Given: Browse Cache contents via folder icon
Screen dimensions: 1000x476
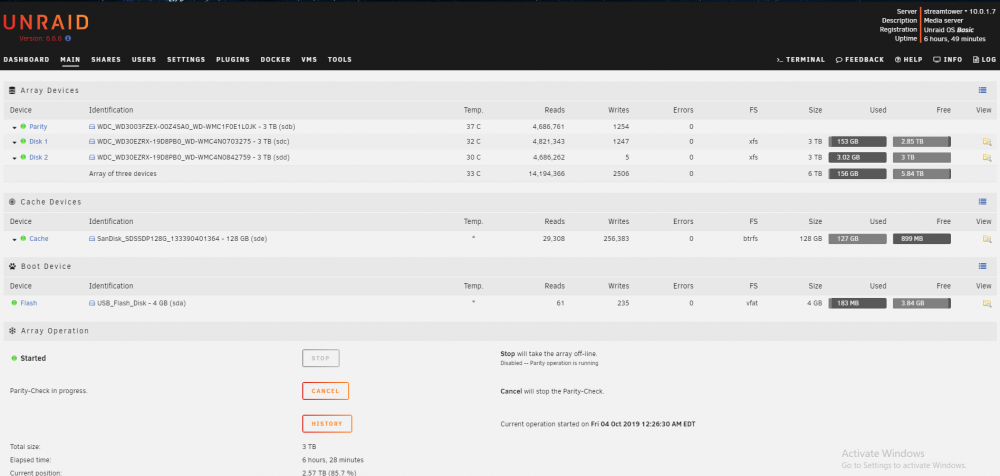Looking at the screenshot, I should (987, 239).
